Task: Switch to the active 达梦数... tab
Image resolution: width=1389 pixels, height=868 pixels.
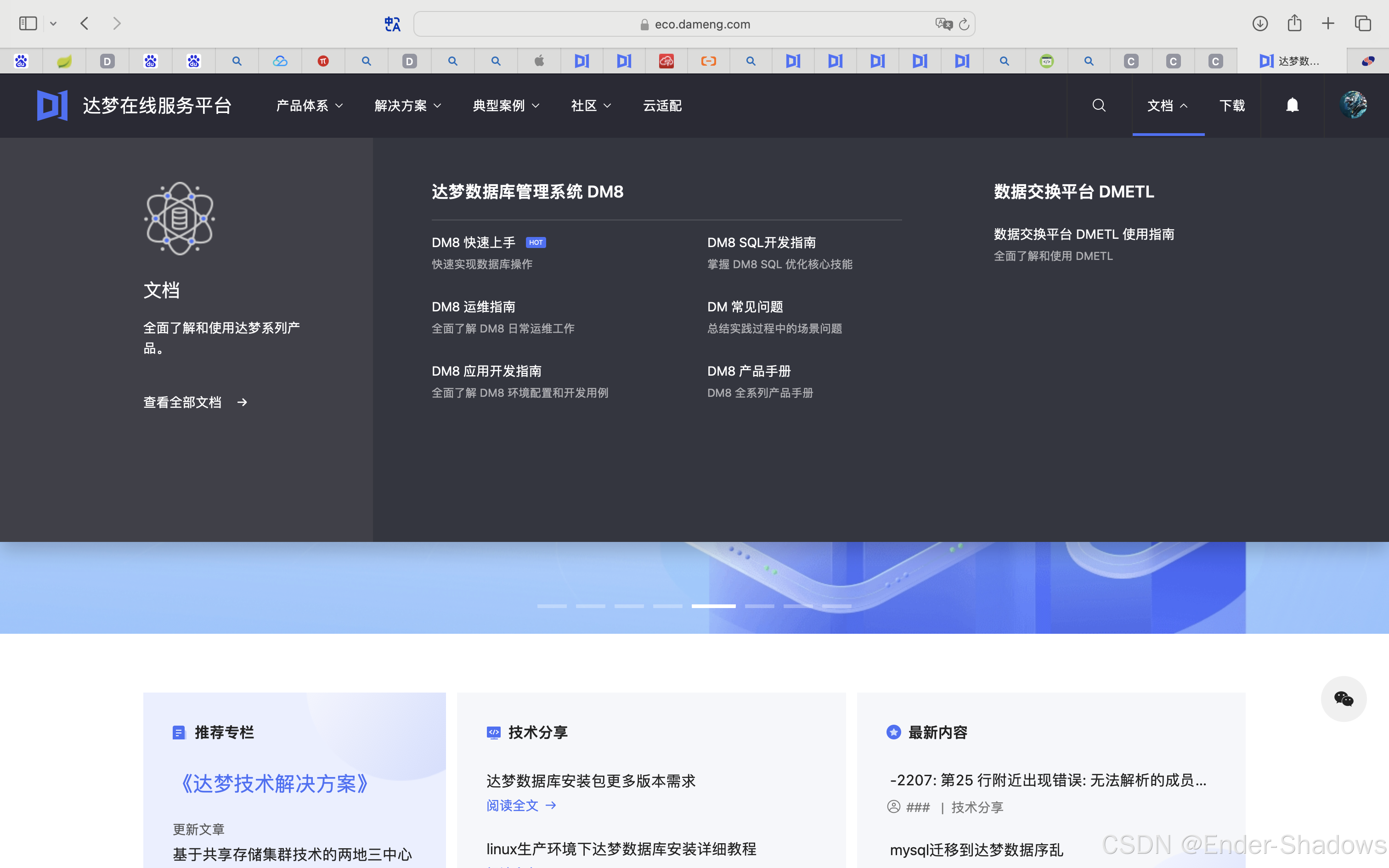Action: (x=1292, y=61)
